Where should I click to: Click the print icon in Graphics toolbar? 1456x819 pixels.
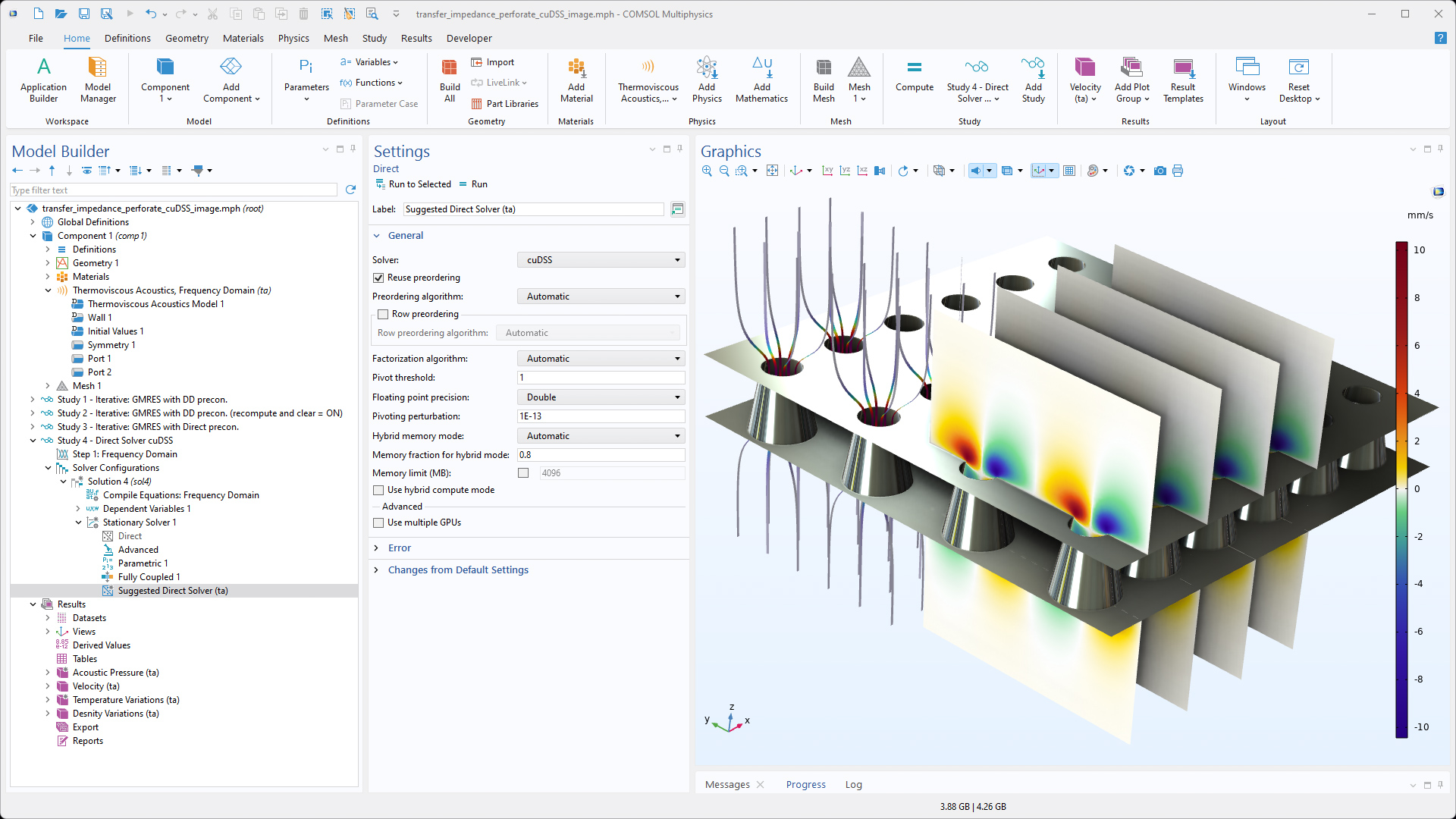pyautogui.click(x=1178, y=171)
